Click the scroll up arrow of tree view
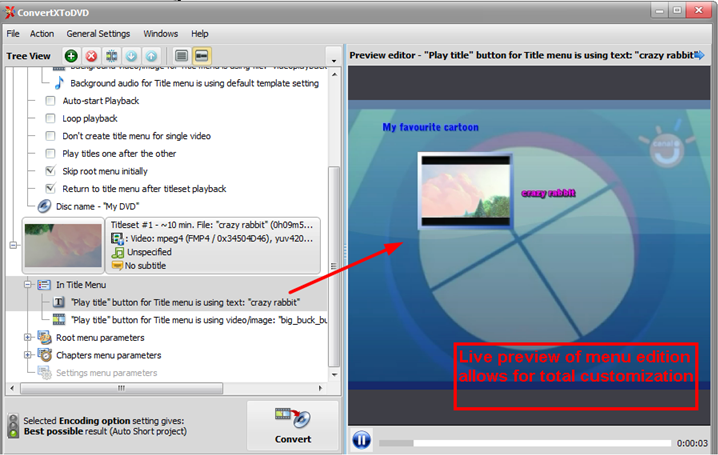Viewport: 718px width, 455px height. tap(334, 74)
